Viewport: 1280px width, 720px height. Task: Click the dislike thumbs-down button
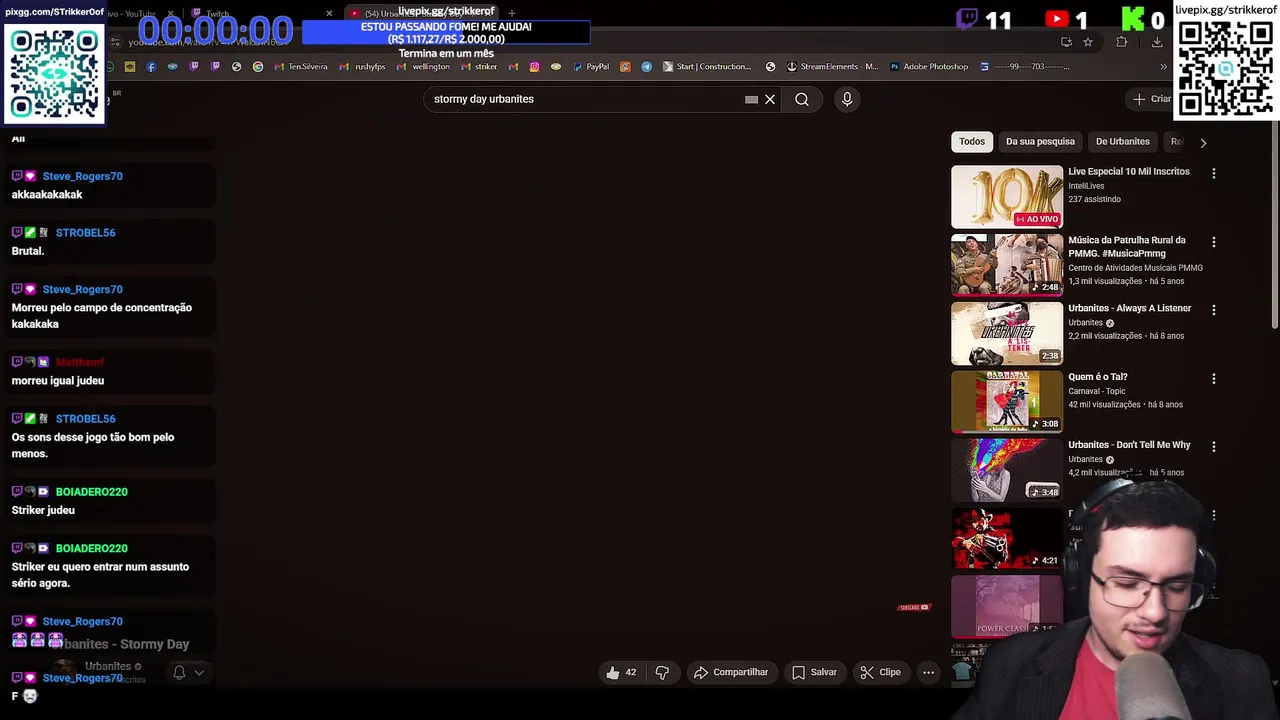coord(662,672)
